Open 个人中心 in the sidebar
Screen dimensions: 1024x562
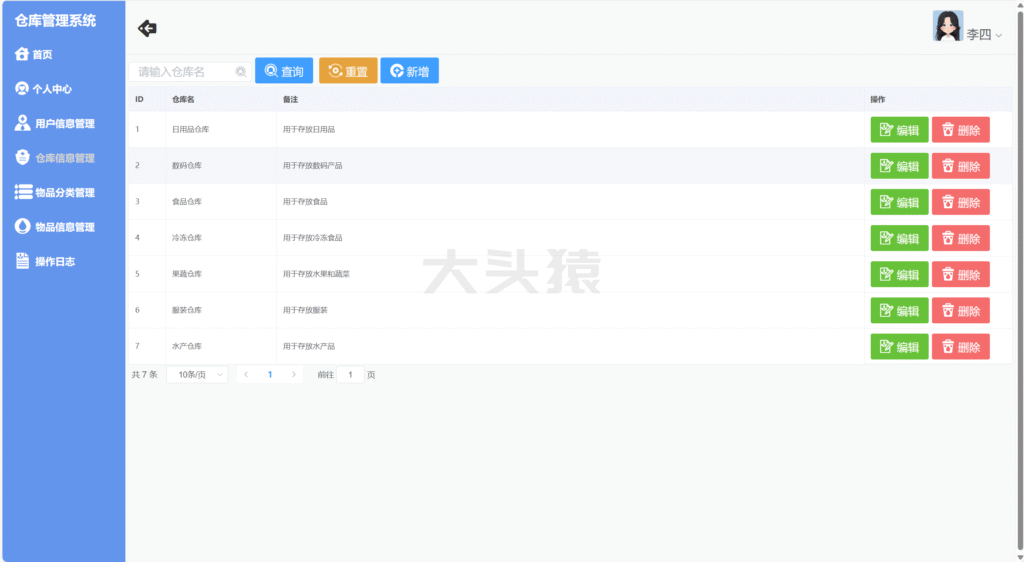[43, 89]
